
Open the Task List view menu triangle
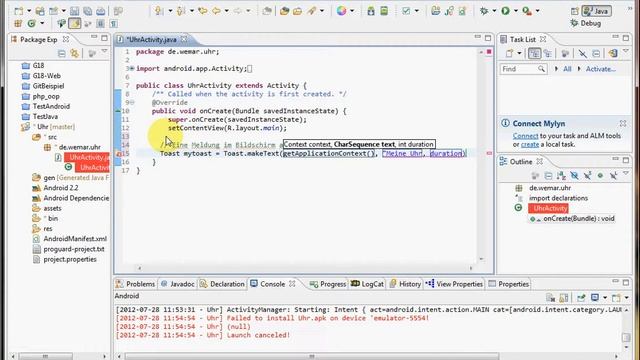coord(626,51)
